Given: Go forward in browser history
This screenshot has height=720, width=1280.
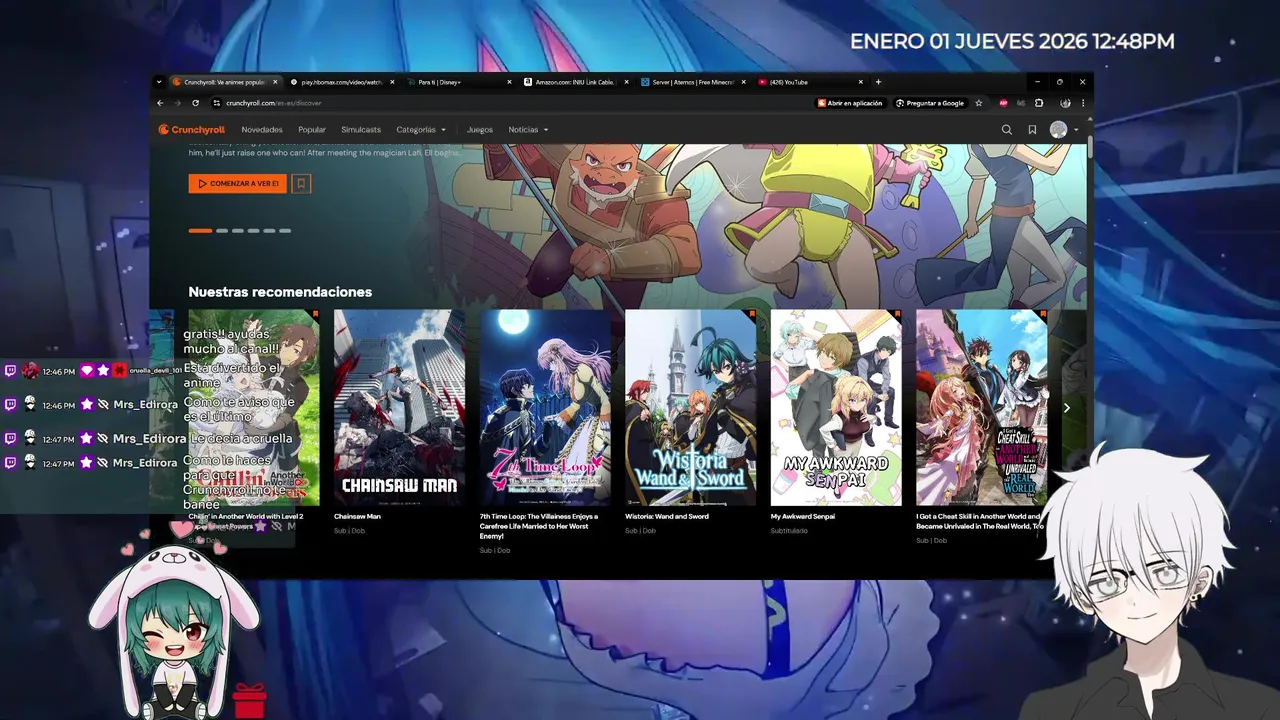Looking at the screenshot, I should 178,103.
